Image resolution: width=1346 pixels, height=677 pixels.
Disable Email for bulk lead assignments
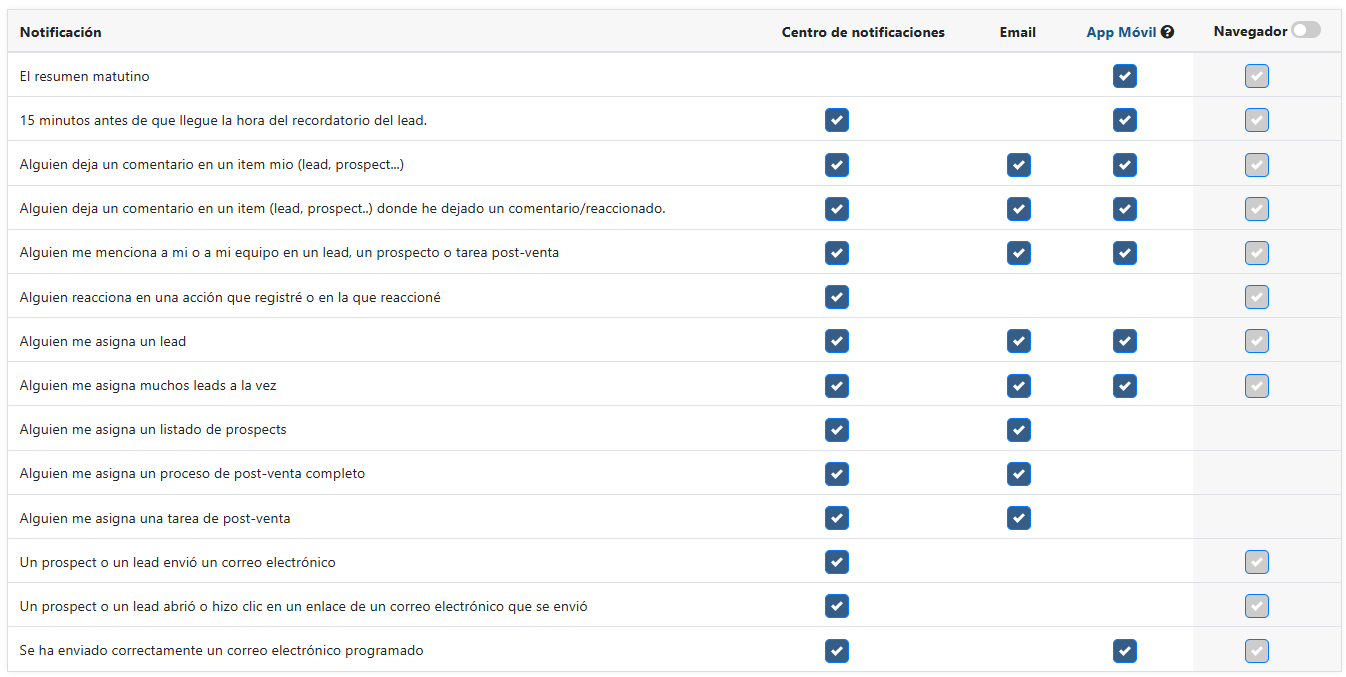coord(1019,385)
